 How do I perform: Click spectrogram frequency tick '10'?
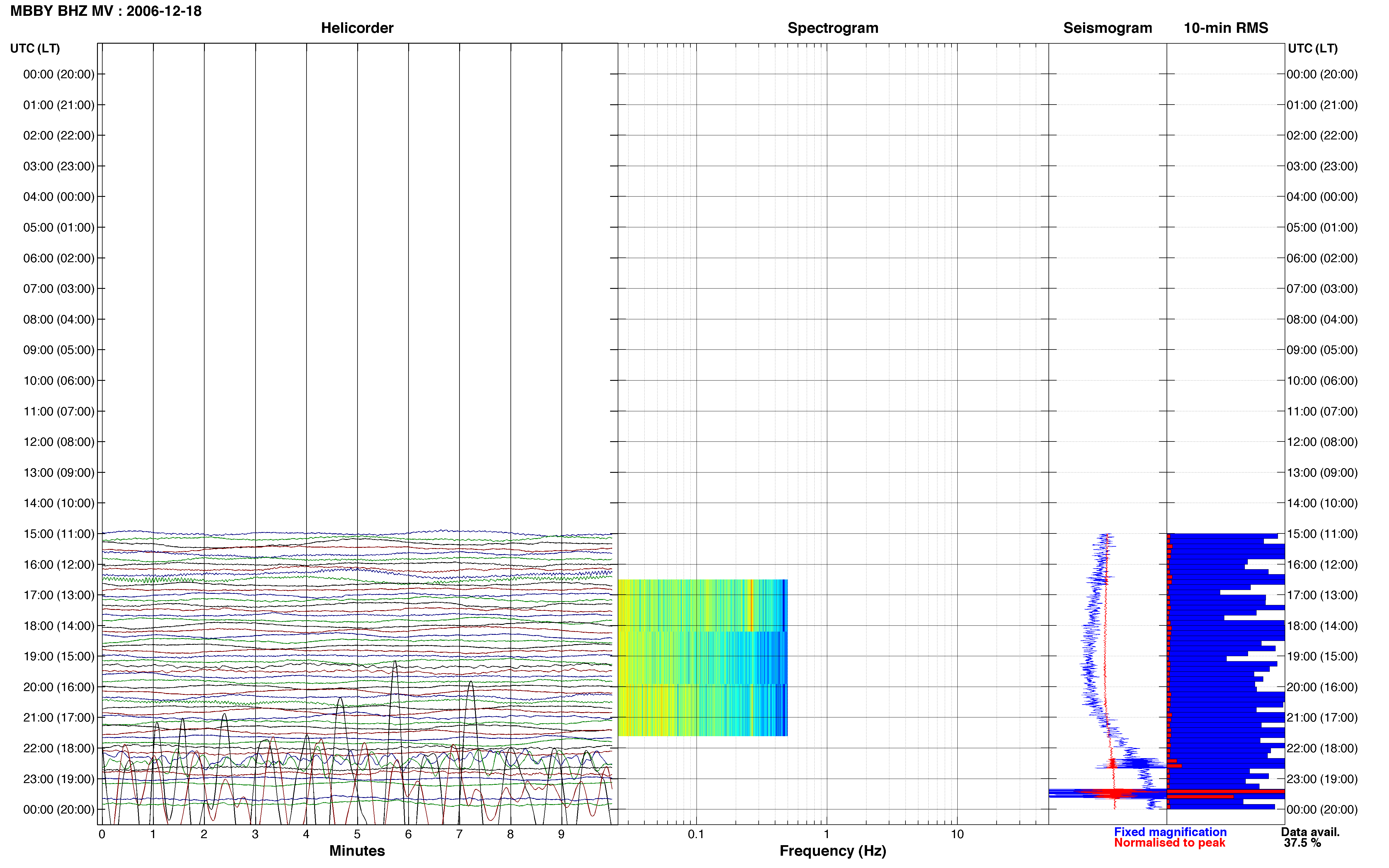coord(957,834)
